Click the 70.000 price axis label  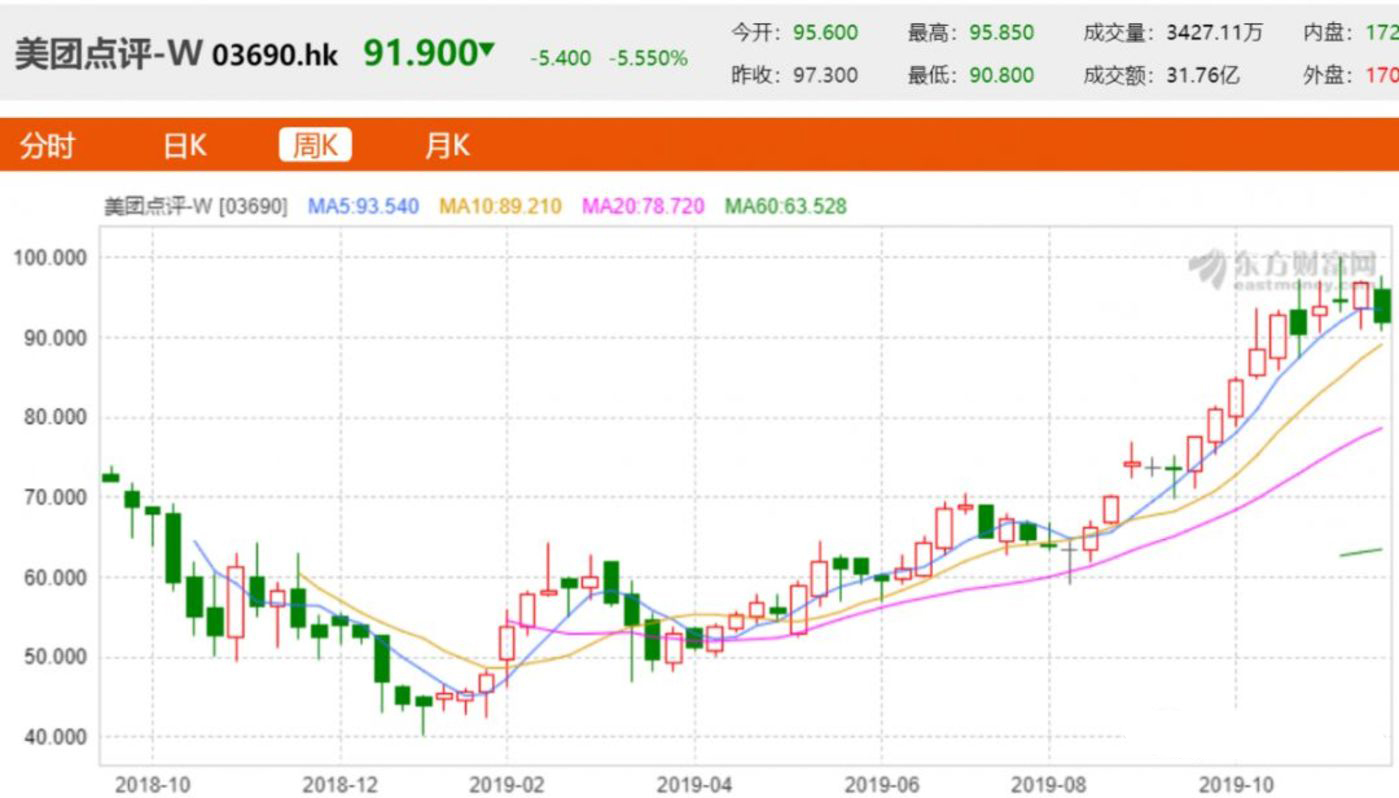55,498
